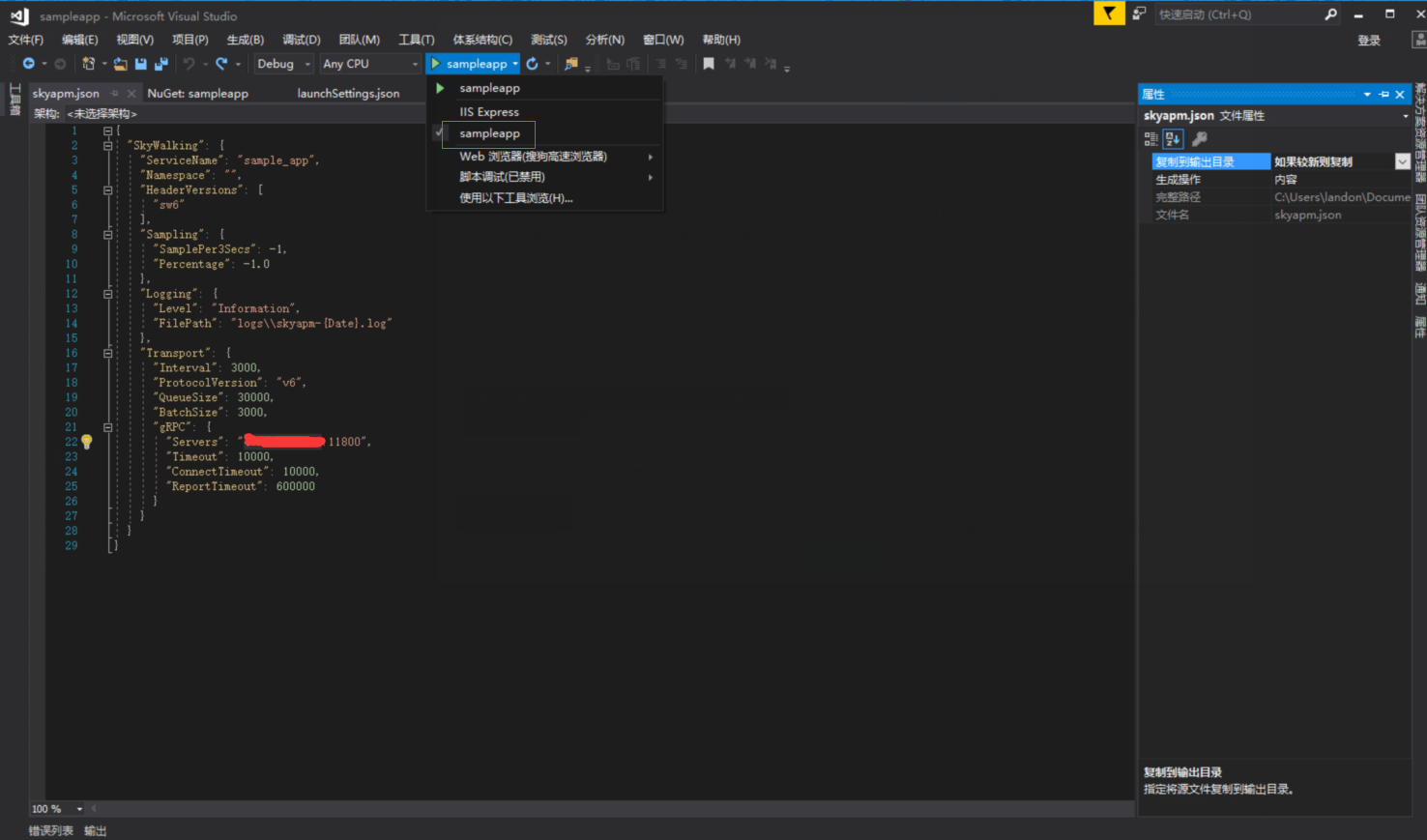Open the send feedback icon
This screenshot has height=840, width=1427.
[x=1140, y=14]
